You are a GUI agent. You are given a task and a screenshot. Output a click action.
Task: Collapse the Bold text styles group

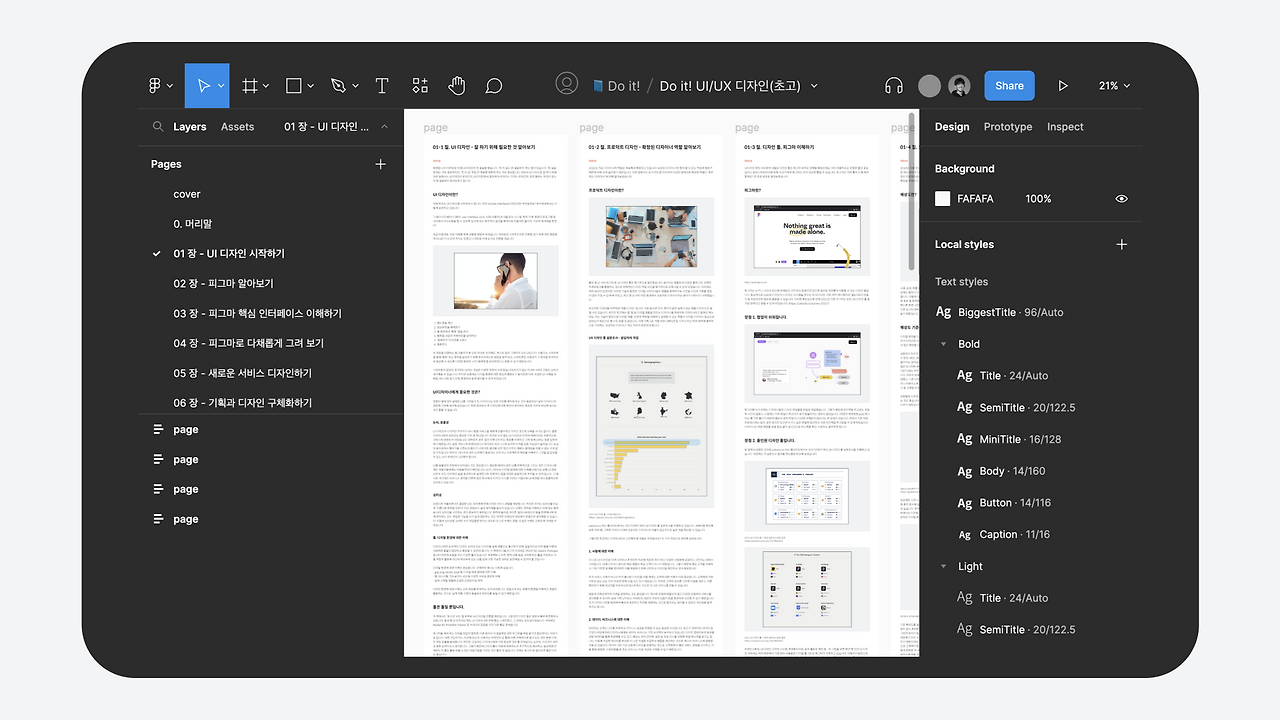coord(943,344)
